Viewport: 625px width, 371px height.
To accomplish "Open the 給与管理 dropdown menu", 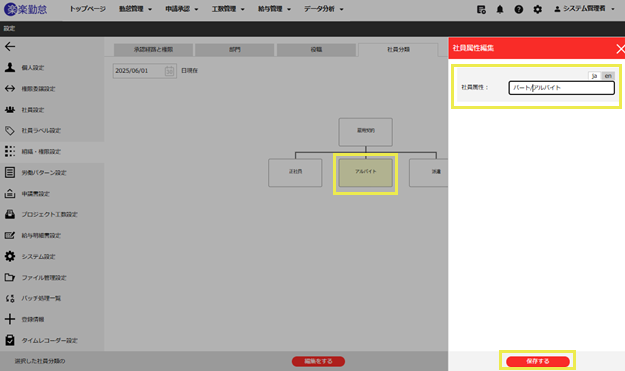I will click(274, 9).
